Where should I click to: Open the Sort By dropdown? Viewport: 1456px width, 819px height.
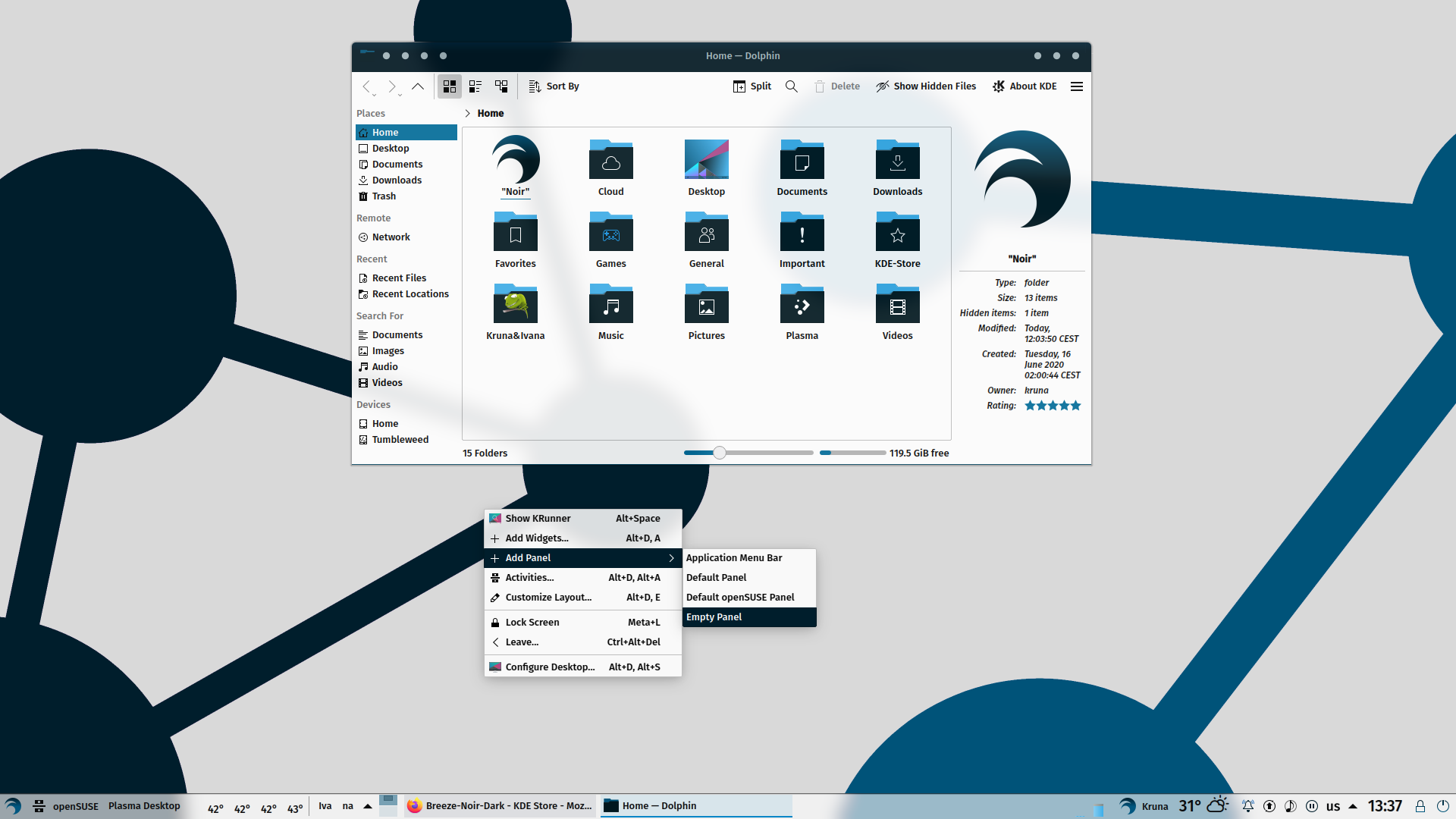[x=554, y=86]
